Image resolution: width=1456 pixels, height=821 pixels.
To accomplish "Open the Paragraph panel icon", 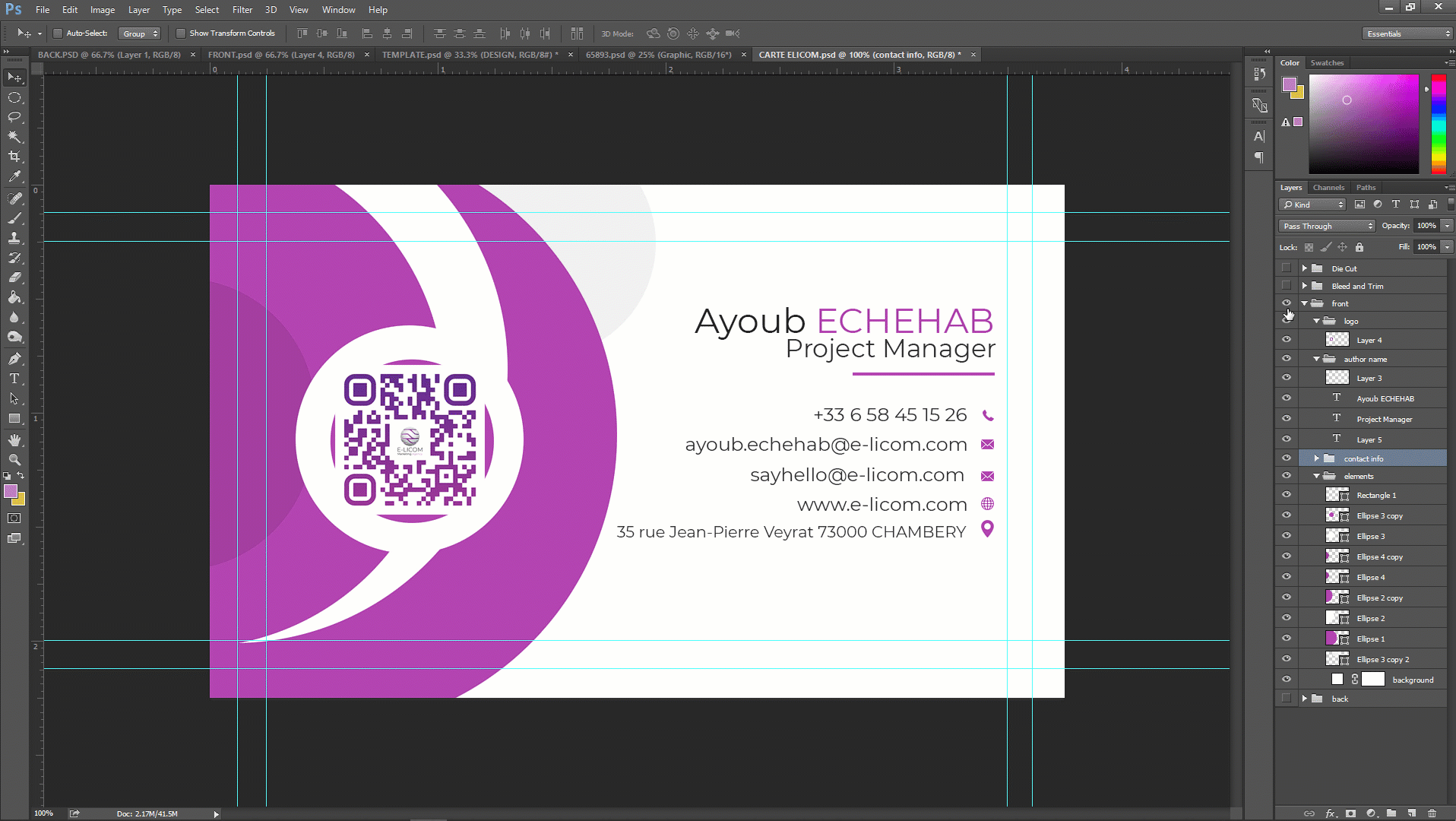I will tap(1259, 157).
